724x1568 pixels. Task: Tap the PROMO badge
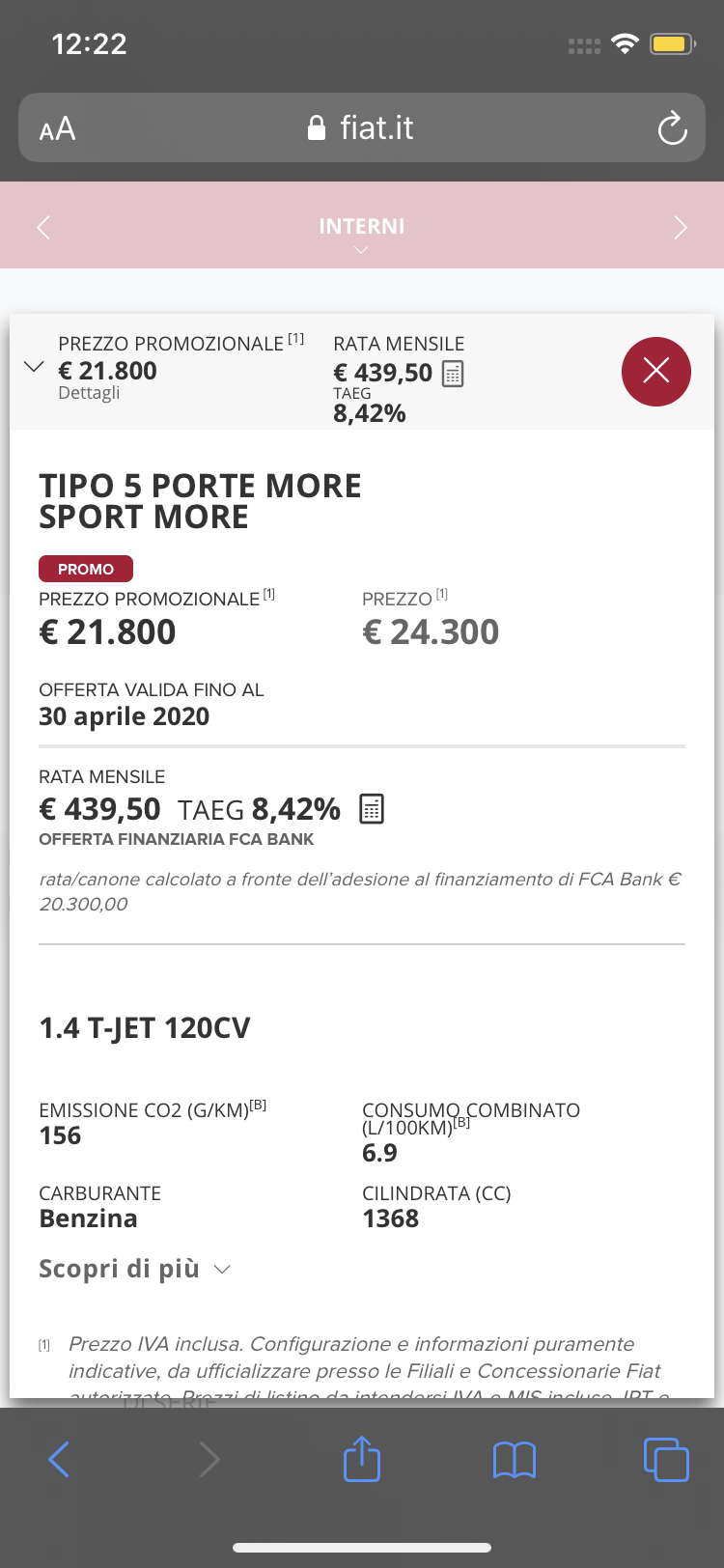pyautogui.click(x=86, y=569)
